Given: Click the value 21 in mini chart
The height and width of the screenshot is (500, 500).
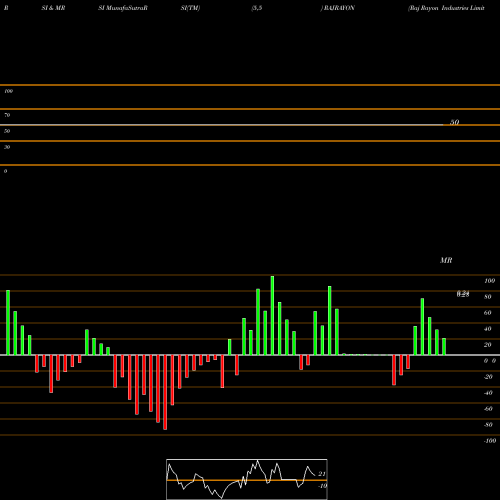Looking at the screenshot, I should click(x=322, y=474).
